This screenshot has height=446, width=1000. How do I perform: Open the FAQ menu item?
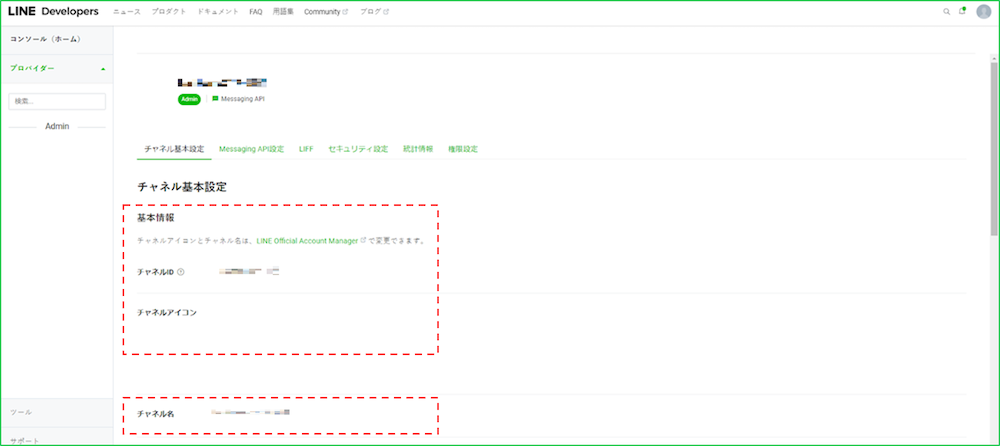point(256,11)
